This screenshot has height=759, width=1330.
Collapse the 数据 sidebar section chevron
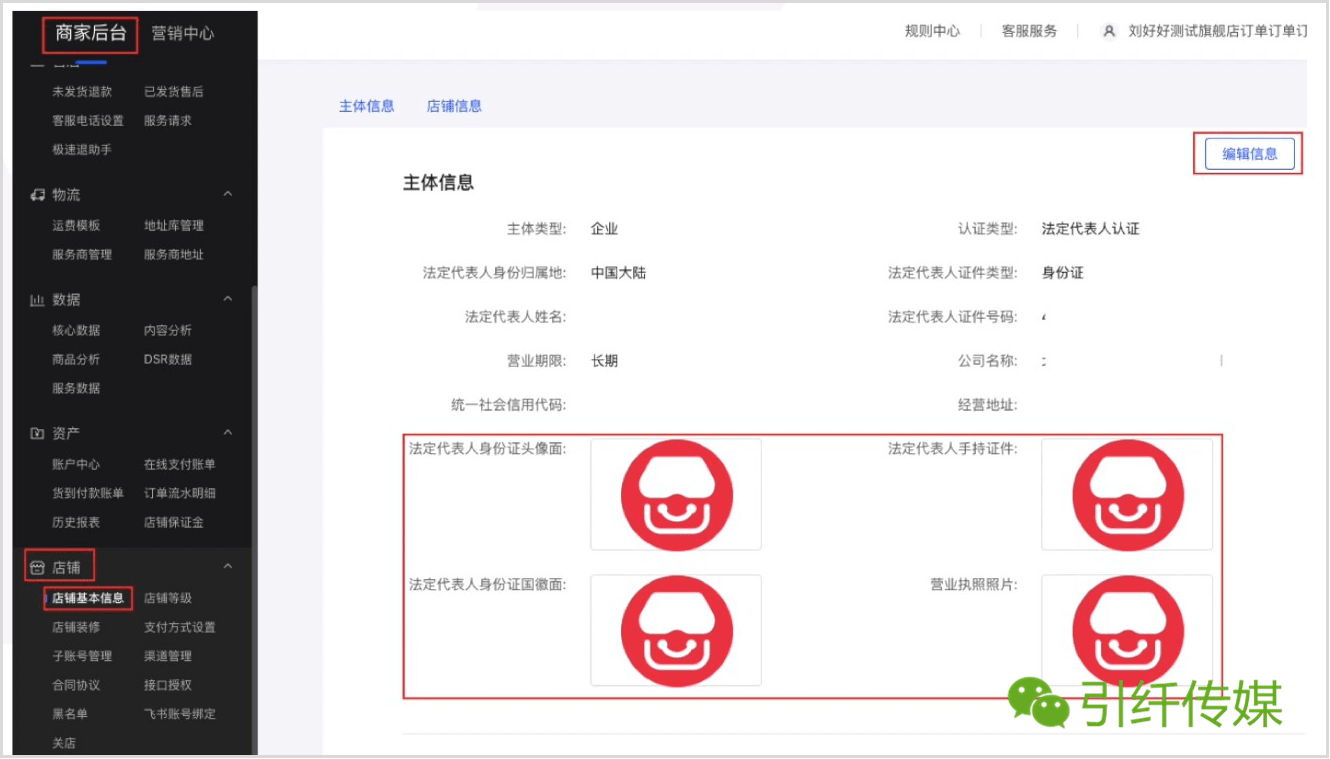pyautogui.click(x=227, y=299)
